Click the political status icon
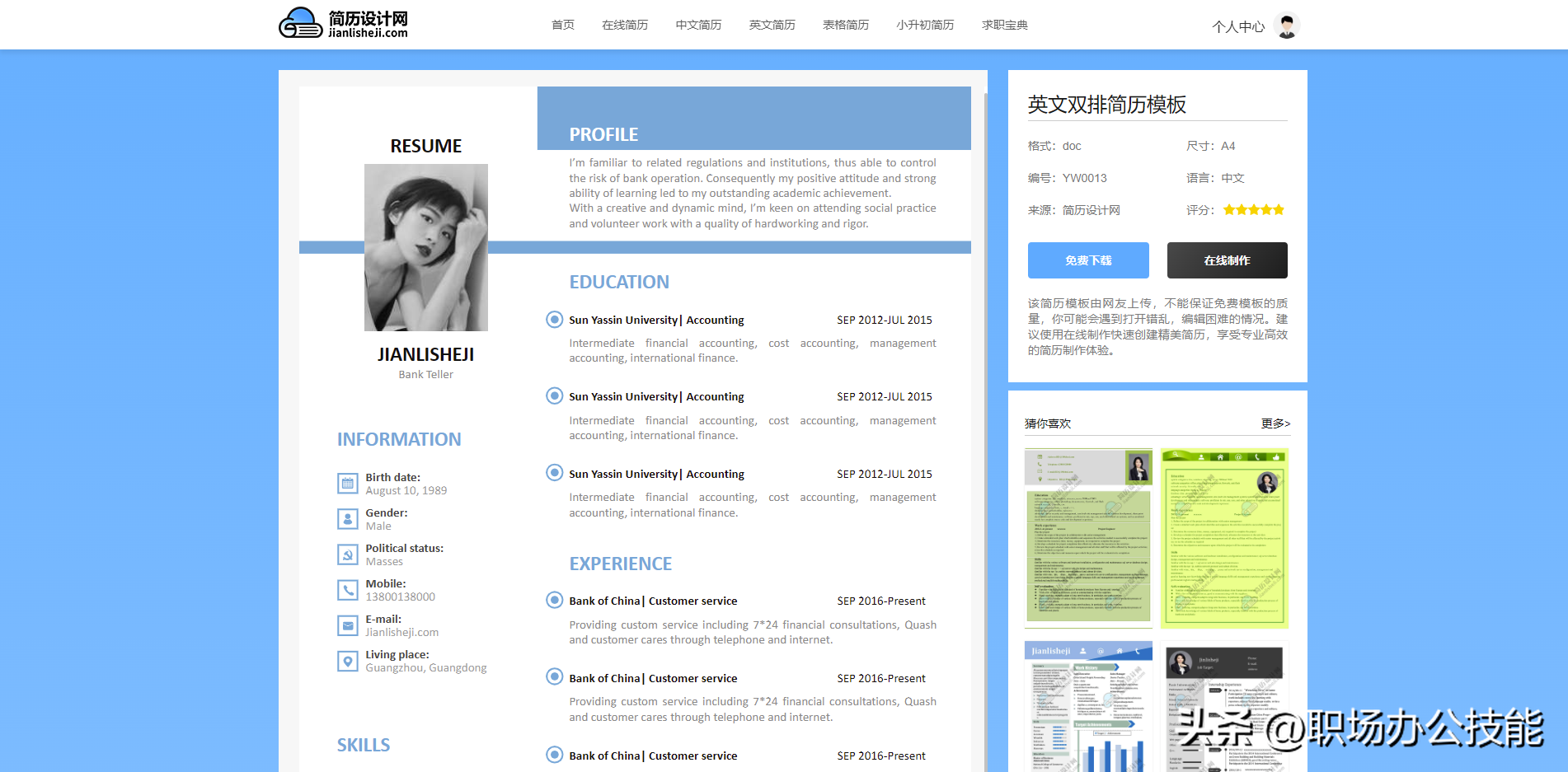Image resolution: width=1568 pixels, height=772 pixels. coord(348,554)
